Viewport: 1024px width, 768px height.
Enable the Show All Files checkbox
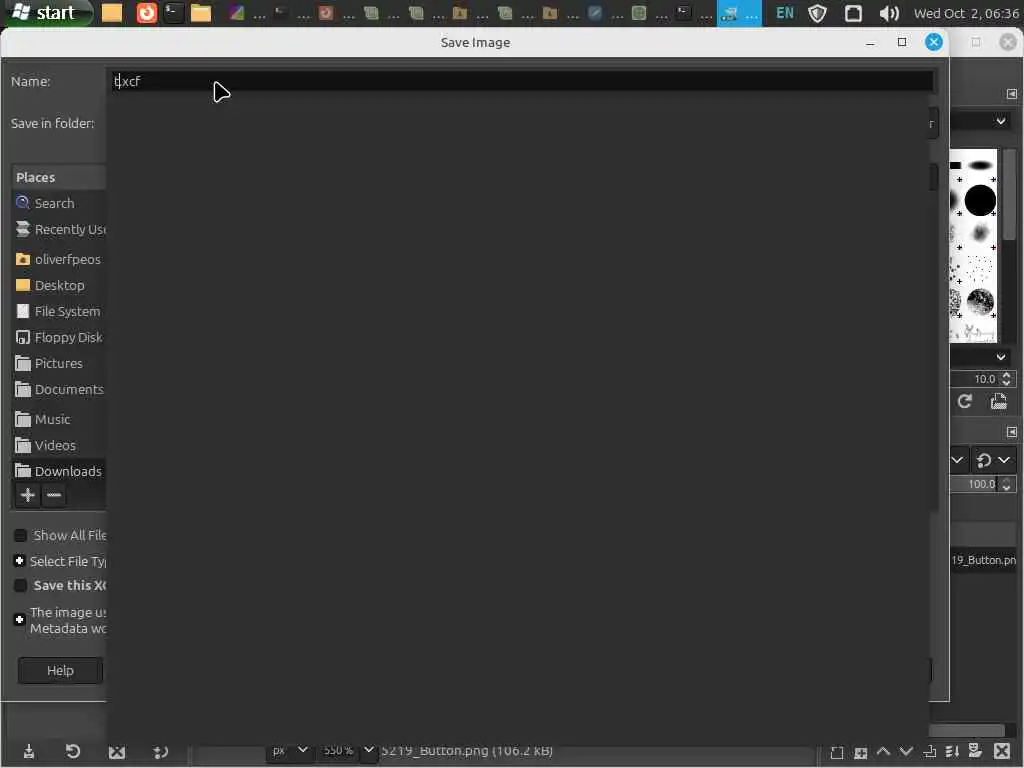pyautogui.click(x=20, y=536)
